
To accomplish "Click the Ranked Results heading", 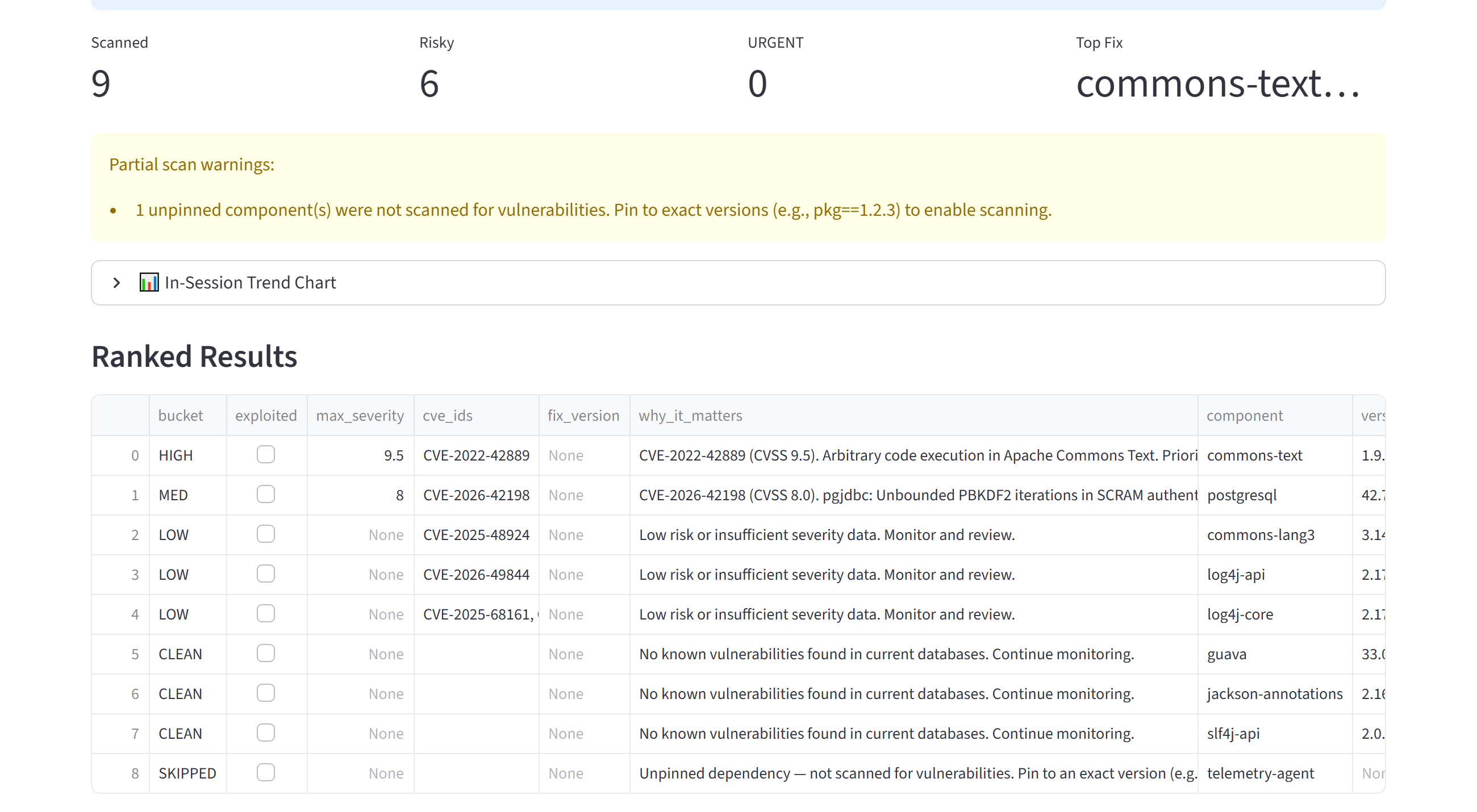I will click(x=194, y=357).
